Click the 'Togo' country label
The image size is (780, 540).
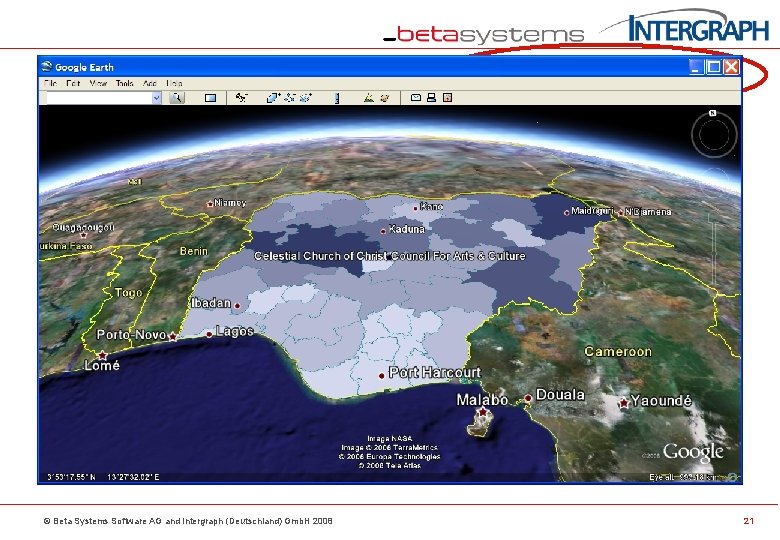click(128, 293)
